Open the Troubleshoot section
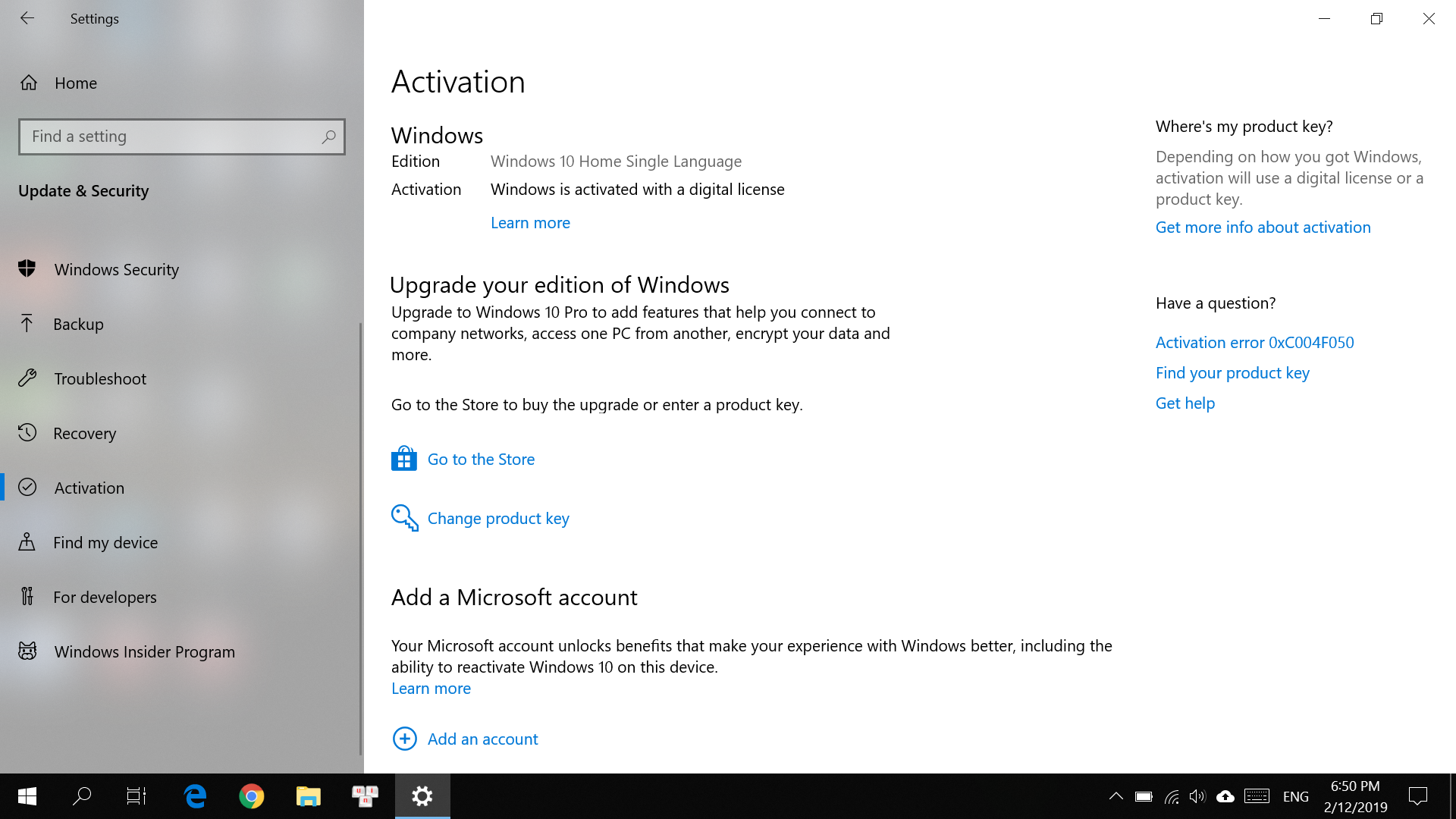The image size is (1456, 819). coord(100,378)
